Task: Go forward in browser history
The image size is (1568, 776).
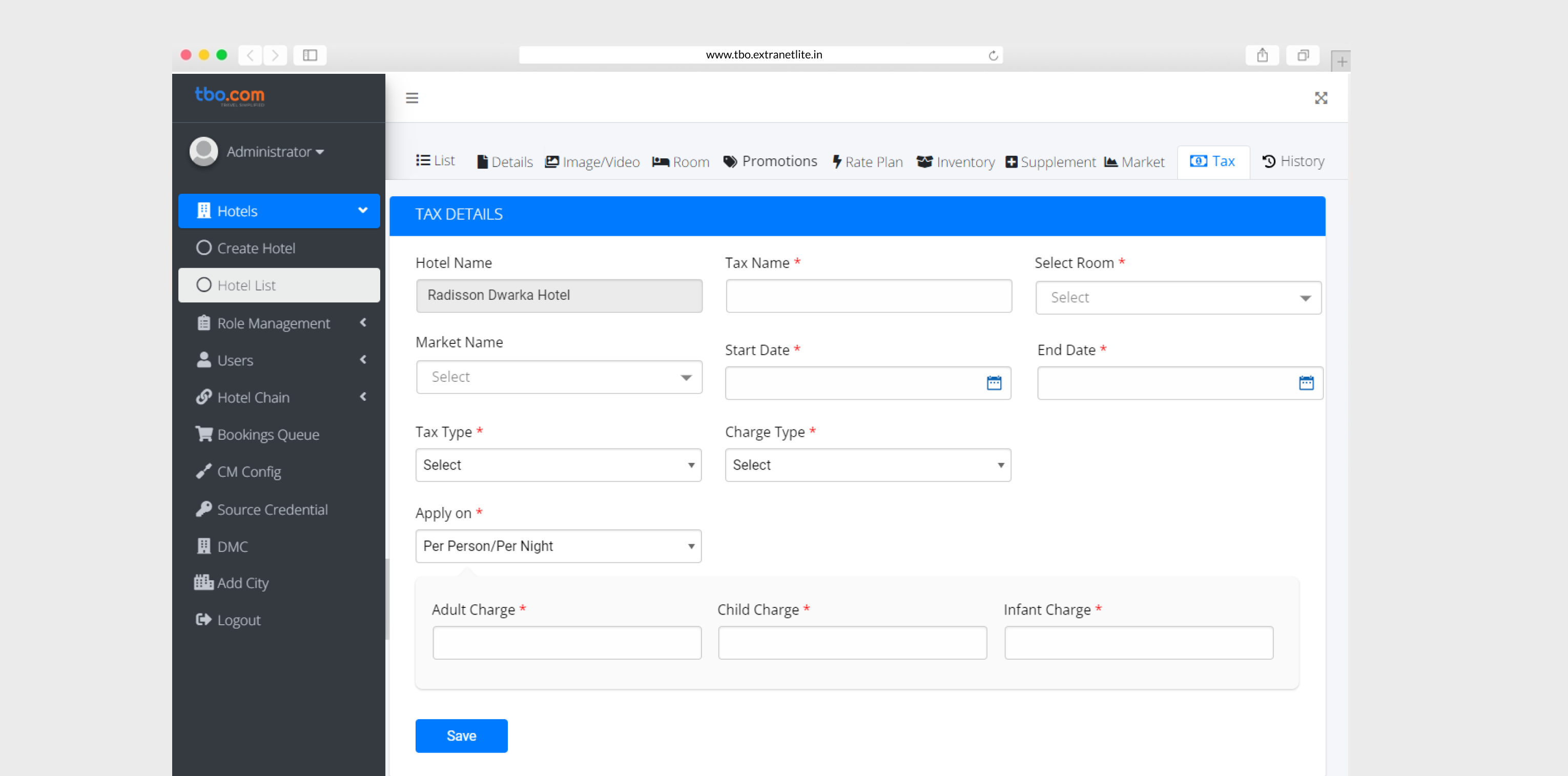Action: pos(275,55)
